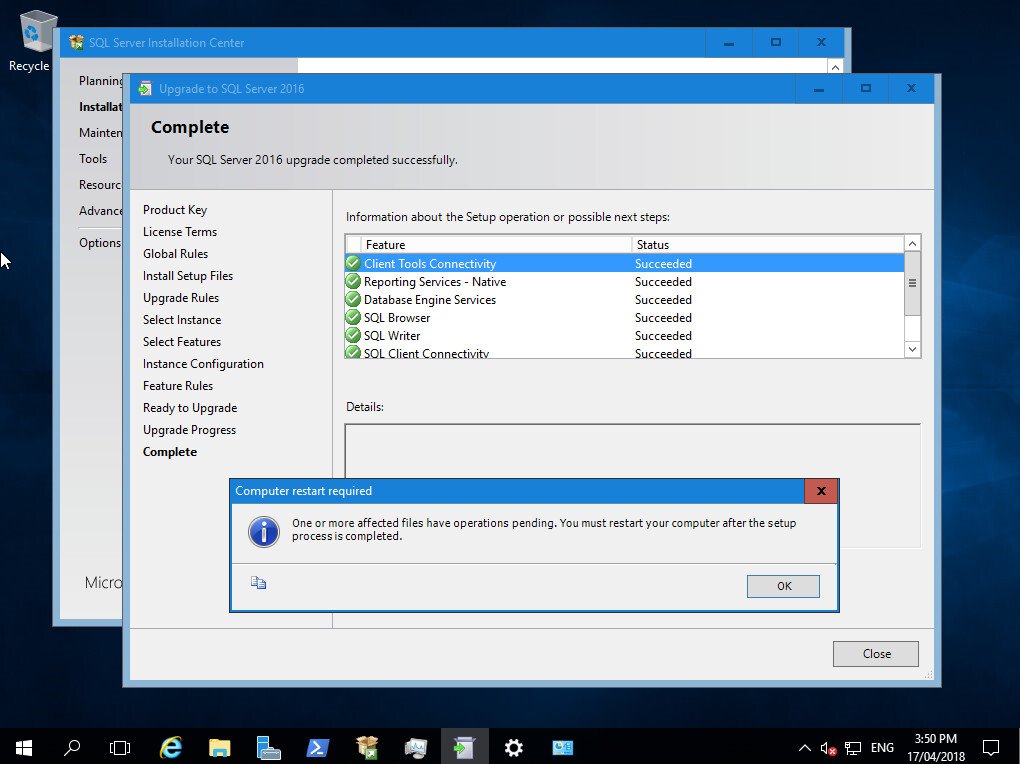Click Close on the upgrade wizard
This screenshot has height=764, width=1020.
coord(875,653)
